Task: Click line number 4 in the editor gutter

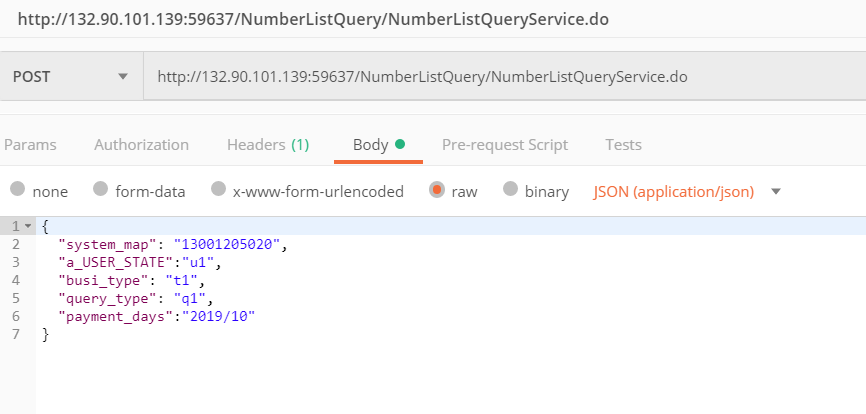Action: pos(15,280)
